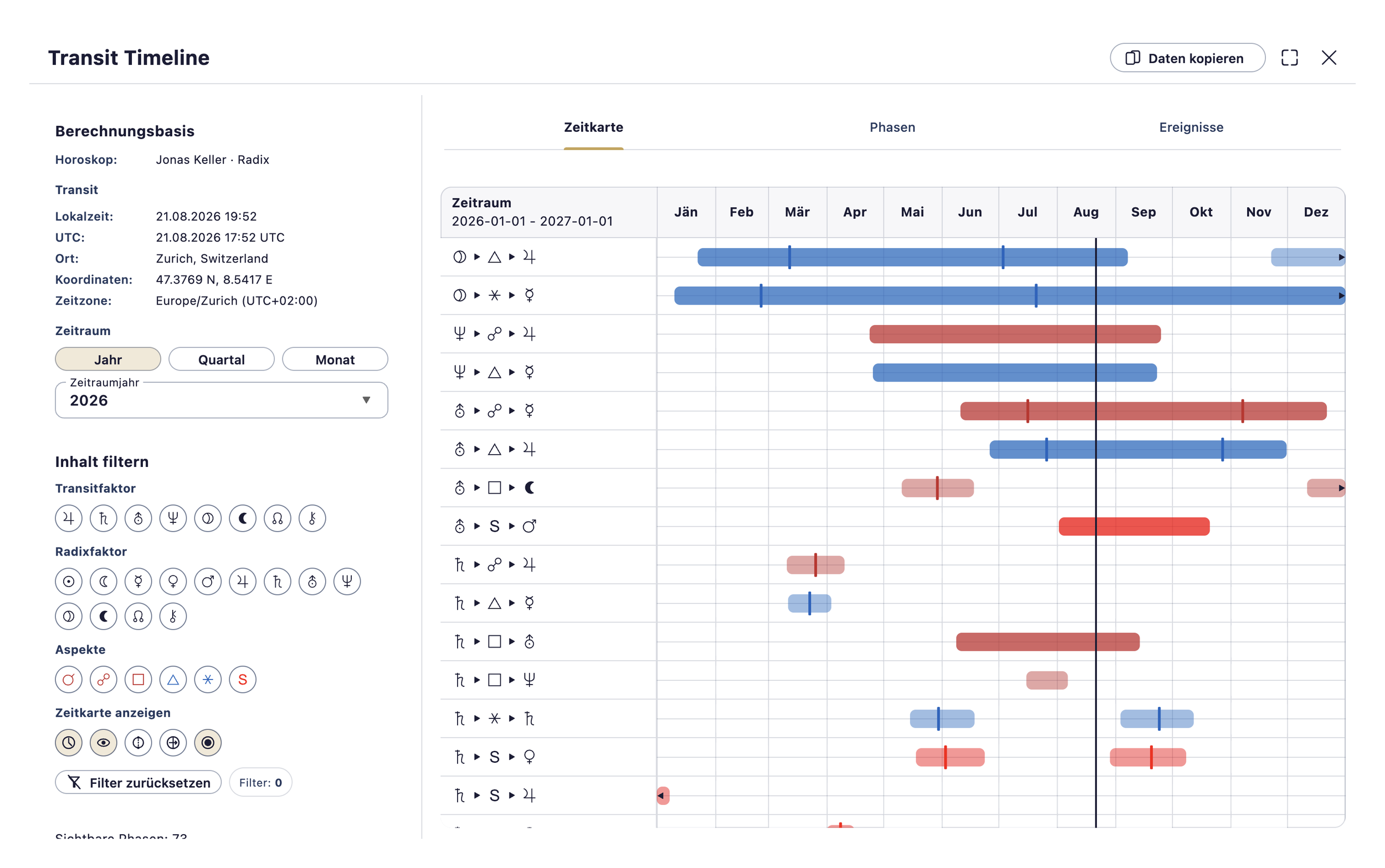Toggle the circle-with-arrow option under Zeitkarte anzeigen
This screenshot has height=868, width=1385.
click(173, 743)
